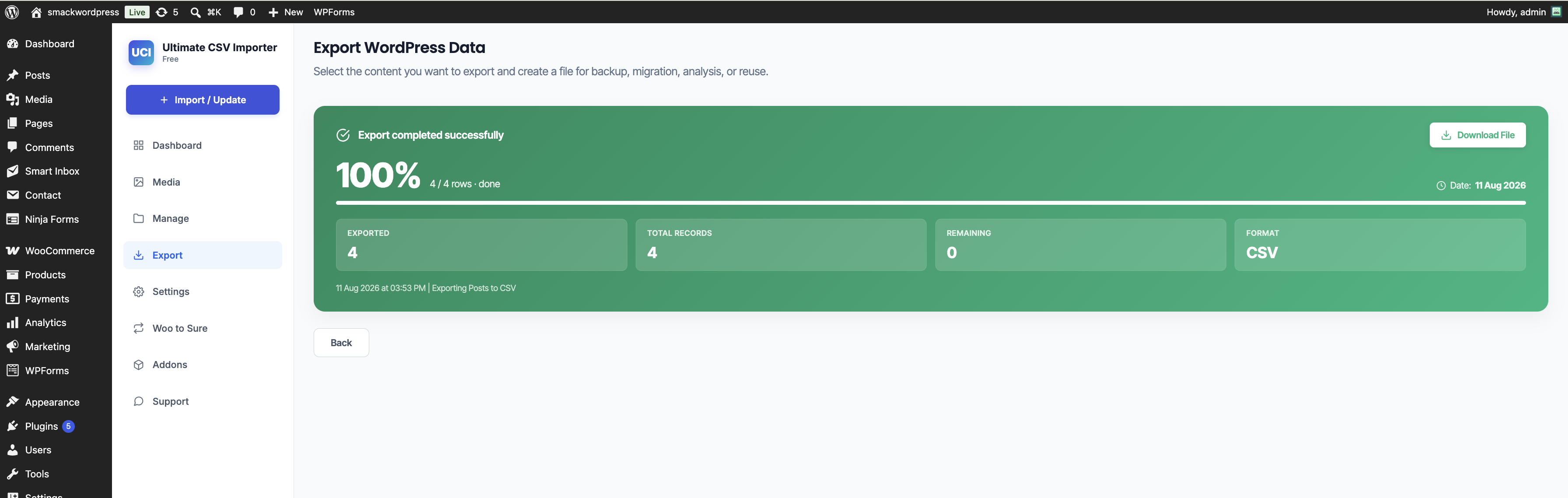
Task: Open the Products menu
Action: [56, 274]
